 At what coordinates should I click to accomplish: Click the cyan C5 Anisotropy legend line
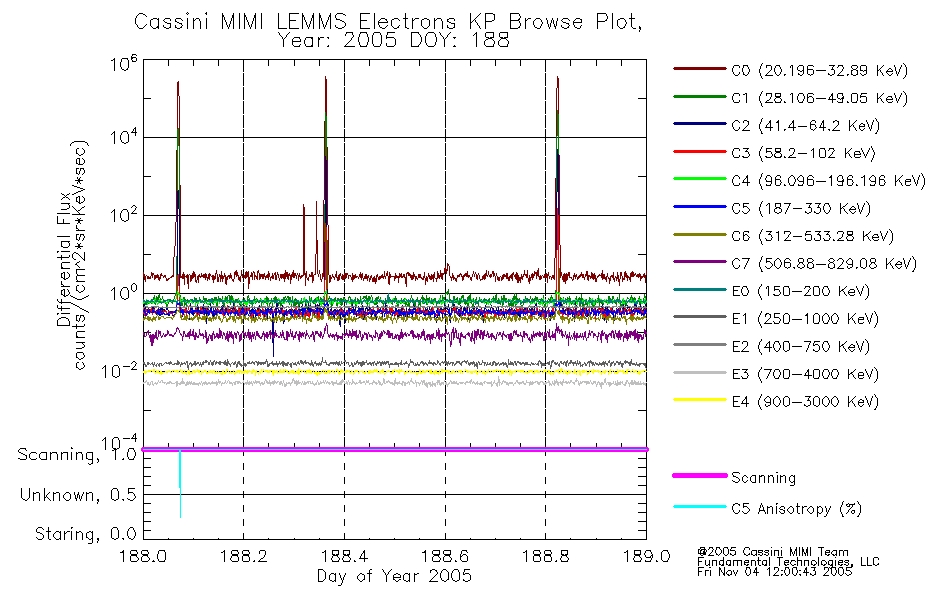tap(700, 507)
